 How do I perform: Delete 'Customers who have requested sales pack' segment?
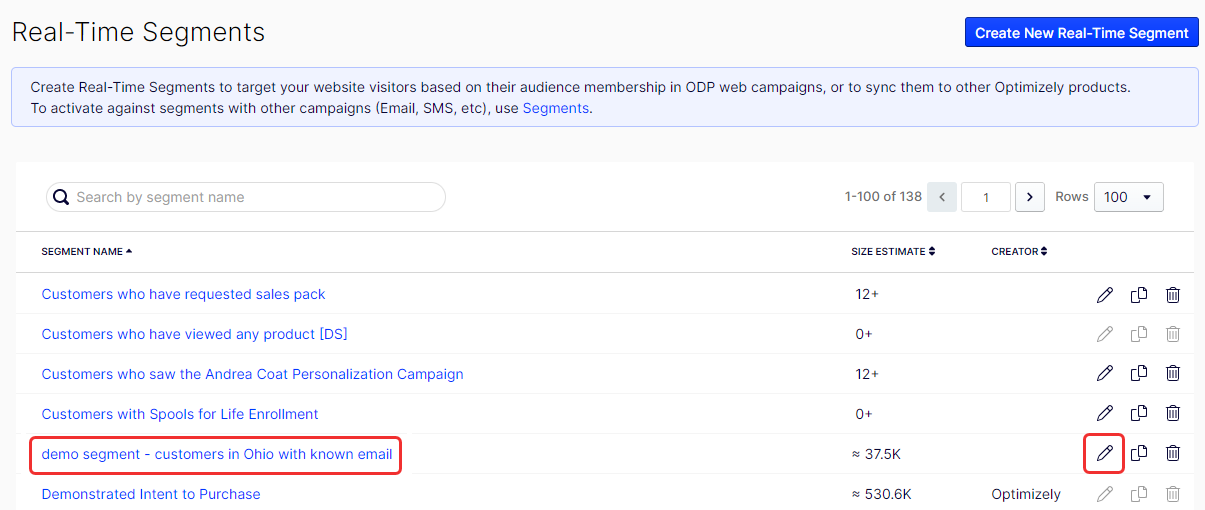pos(1173,294)
